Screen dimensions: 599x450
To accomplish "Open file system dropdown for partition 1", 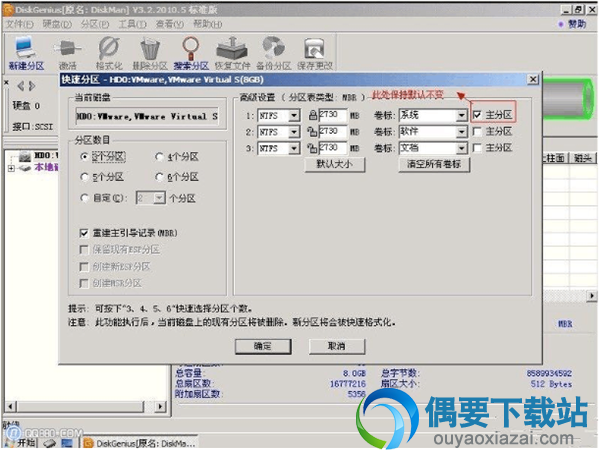I will [294, 115].
